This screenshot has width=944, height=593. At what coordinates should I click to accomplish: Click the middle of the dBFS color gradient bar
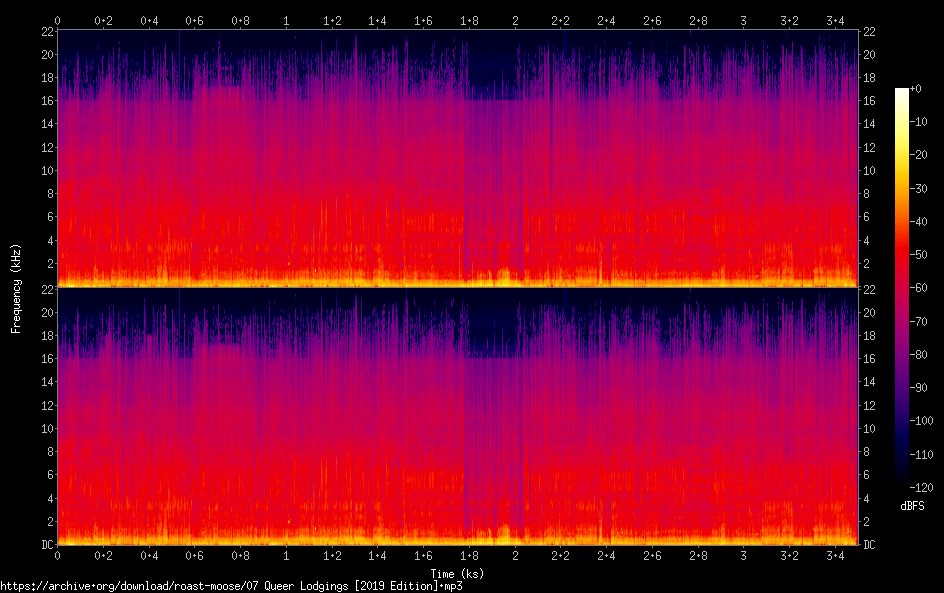pos(902,287)
